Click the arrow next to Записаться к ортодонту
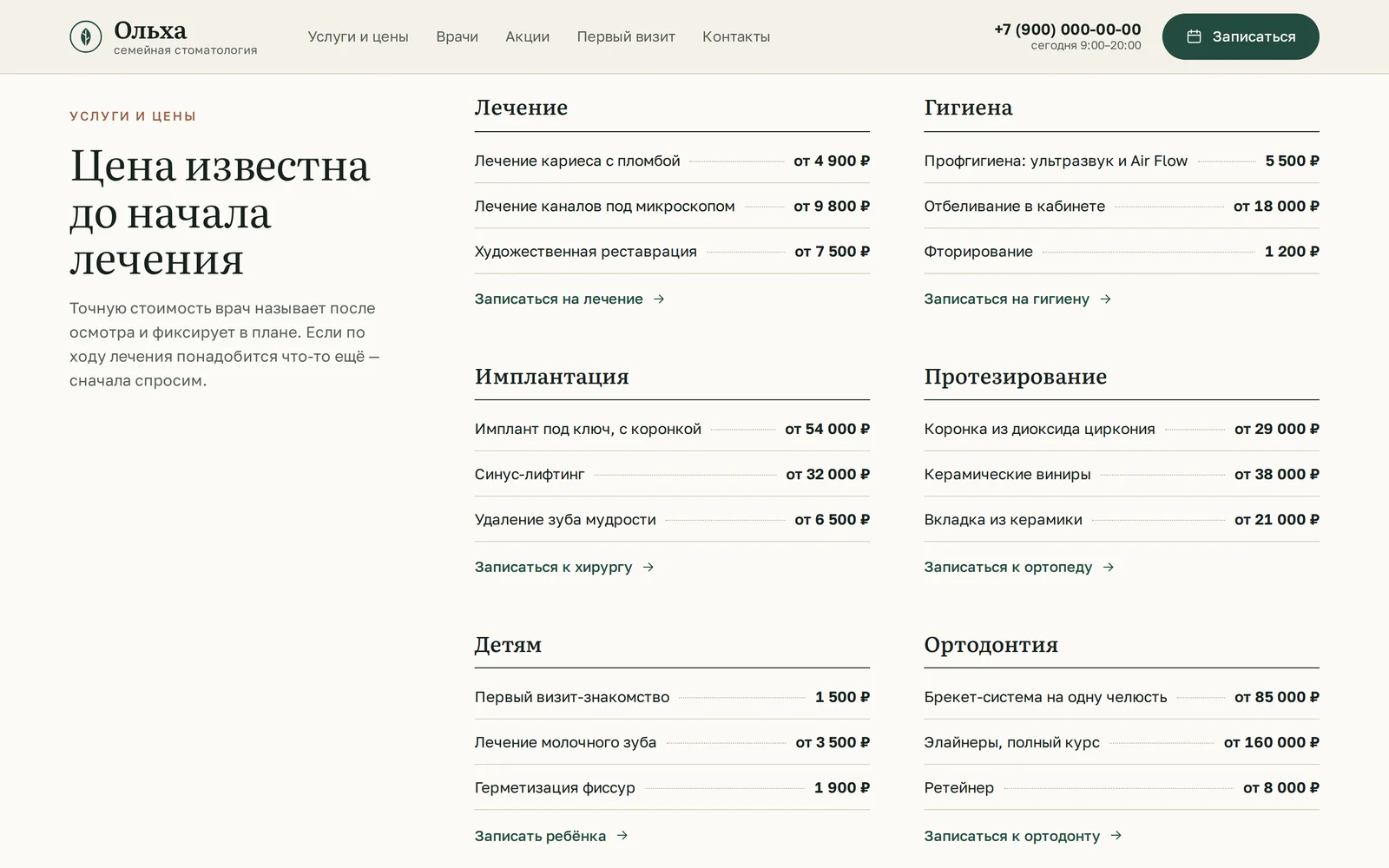The image size is (1389, 868). [1116, 836]
